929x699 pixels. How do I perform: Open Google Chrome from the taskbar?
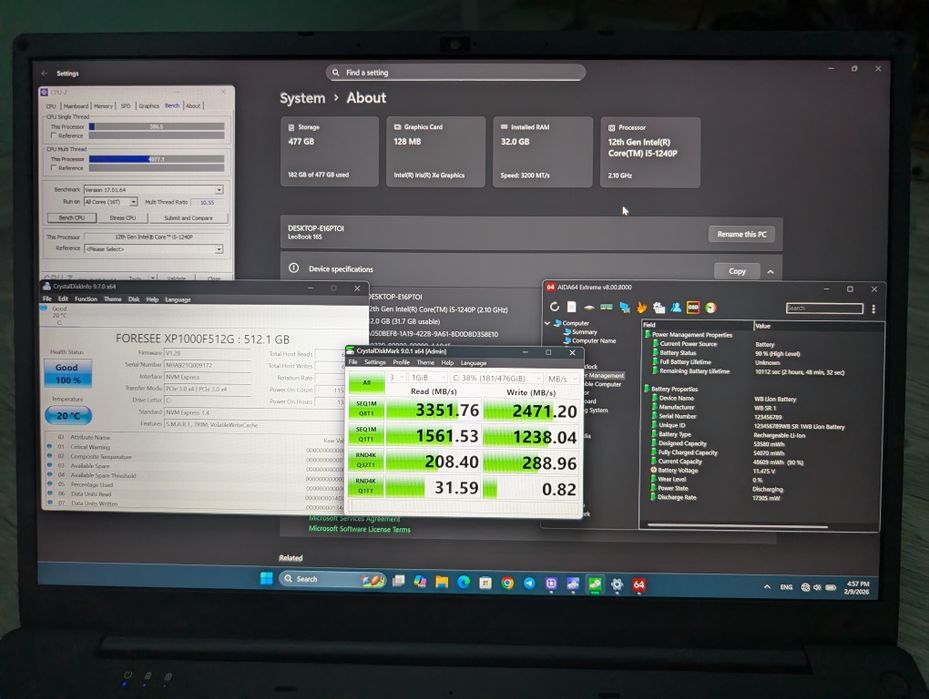[x=507, y=583]
